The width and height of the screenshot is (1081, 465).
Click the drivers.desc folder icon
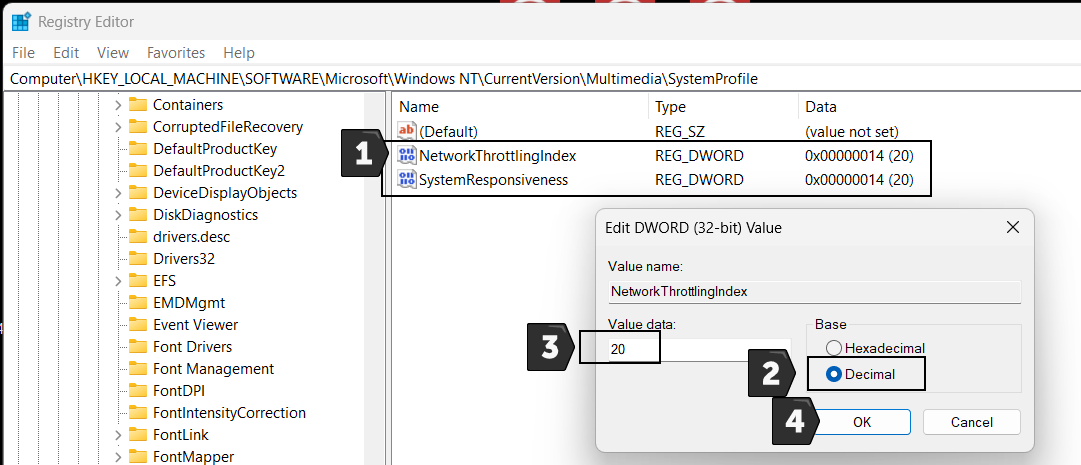139,237
